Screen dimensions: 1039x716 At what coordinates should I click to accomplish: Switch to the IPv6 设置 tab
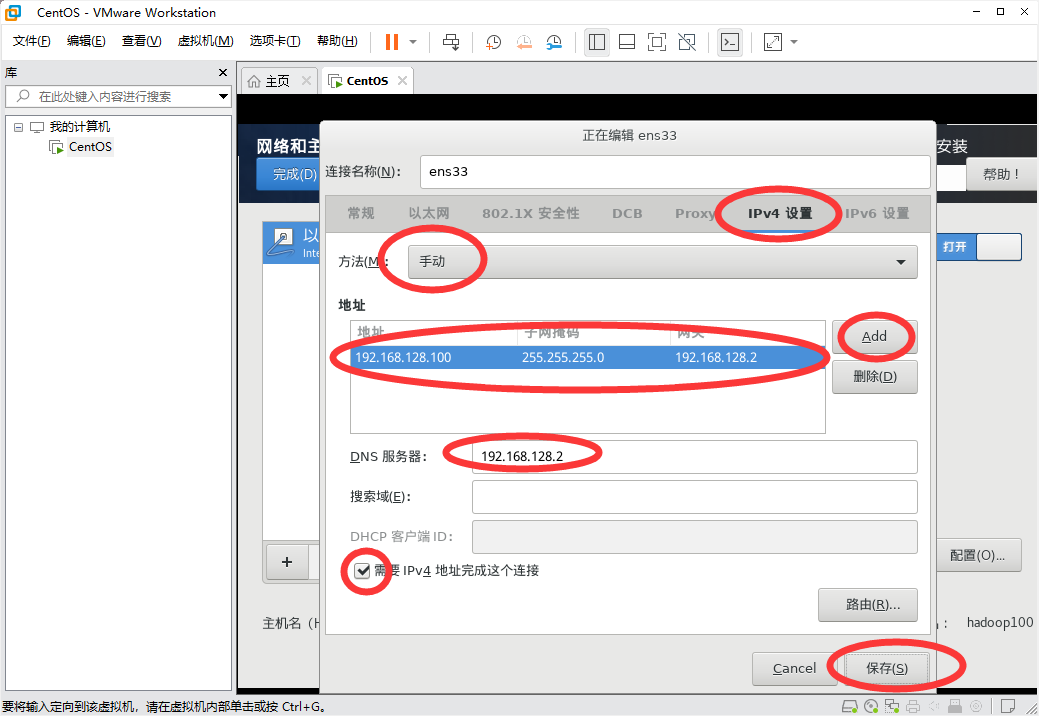pyautogui.click(x=877, y=213)
